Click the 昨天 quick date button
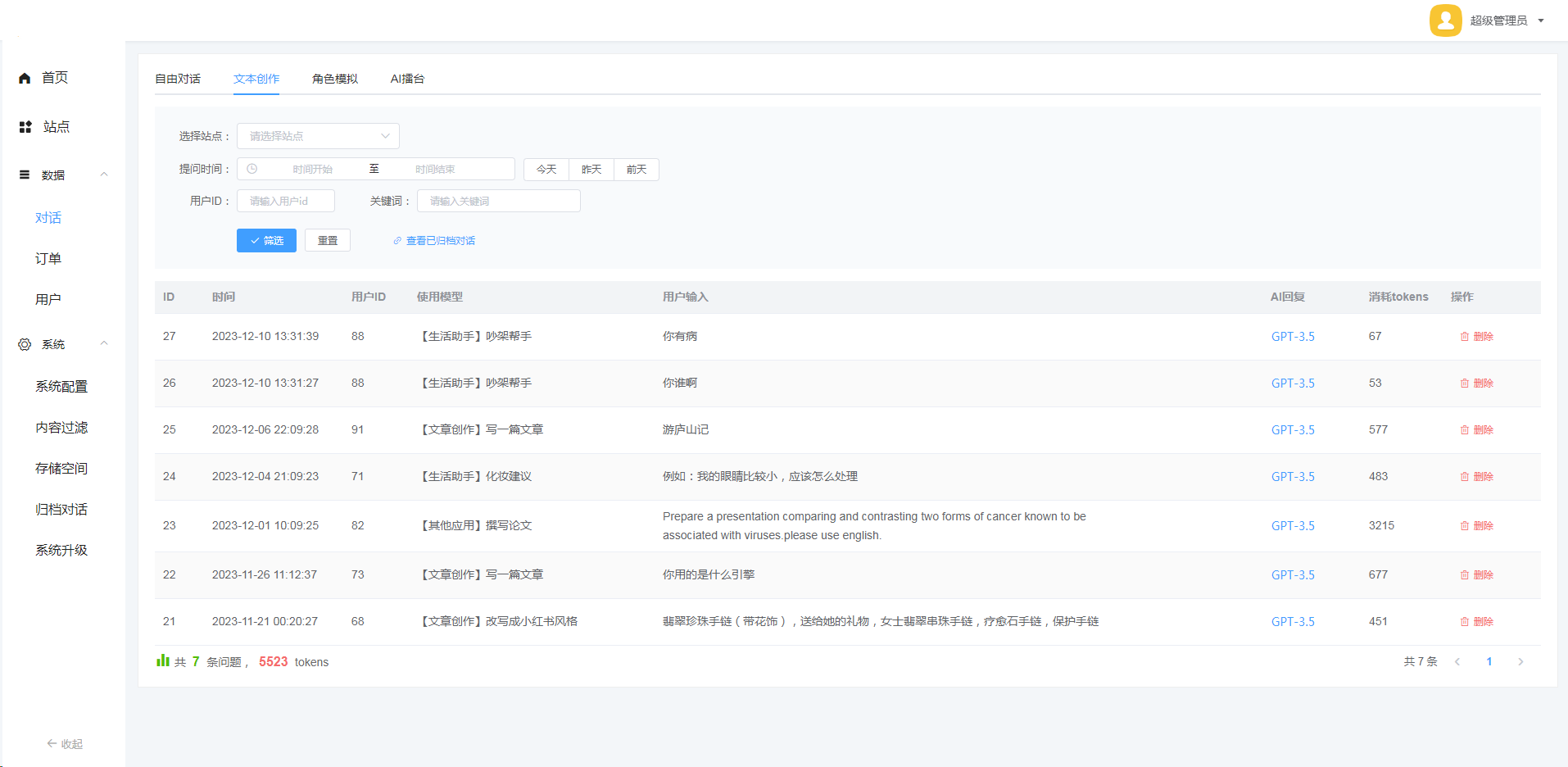Screen dimensions: 1568x767 pos(591,170)
